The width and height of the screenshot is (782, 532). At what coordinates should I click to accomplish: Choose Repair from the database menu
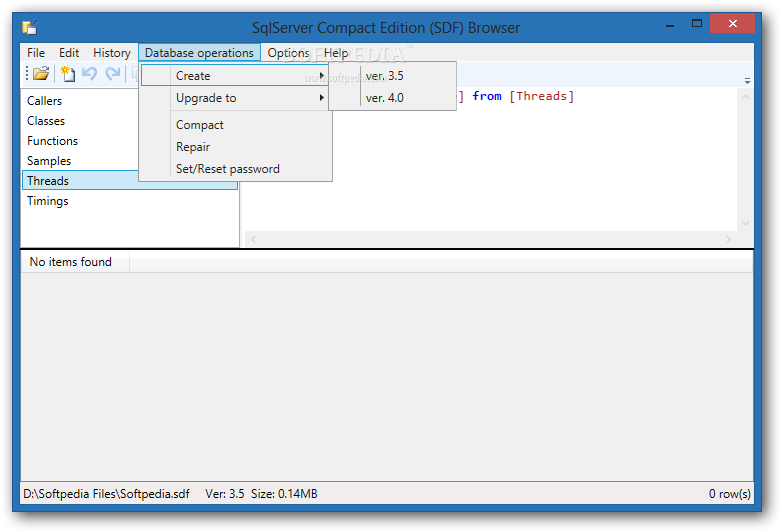click(235, 147)
